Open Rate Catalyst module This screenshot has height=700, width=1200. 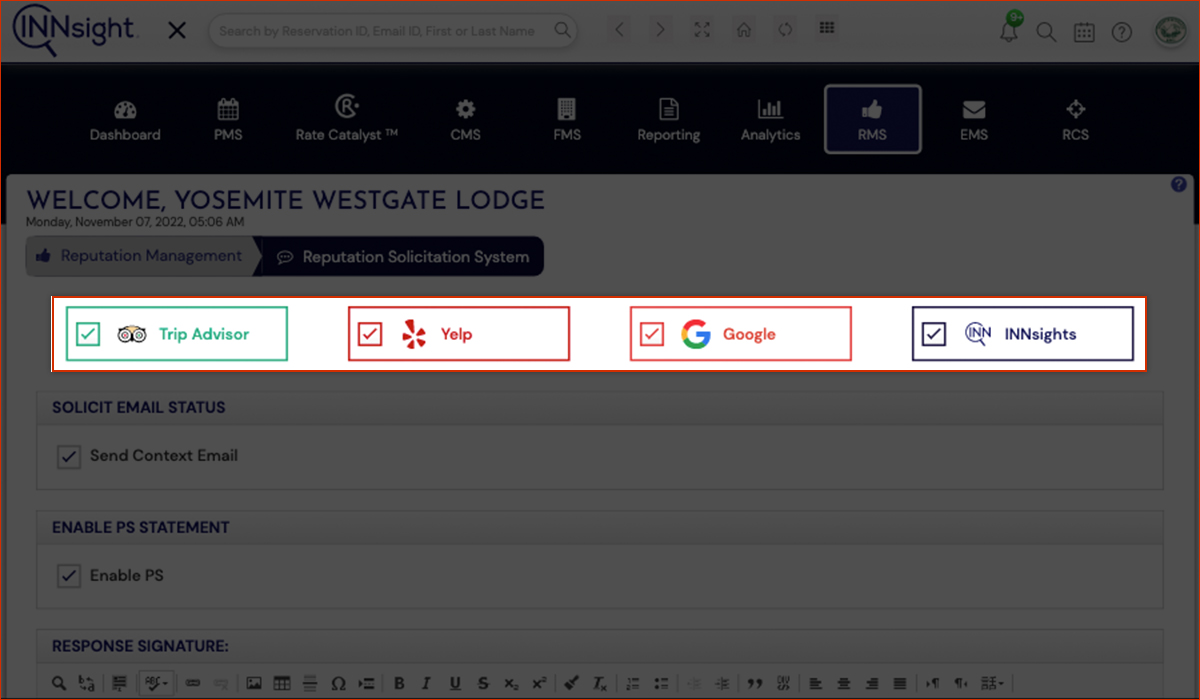pos(347,120)
